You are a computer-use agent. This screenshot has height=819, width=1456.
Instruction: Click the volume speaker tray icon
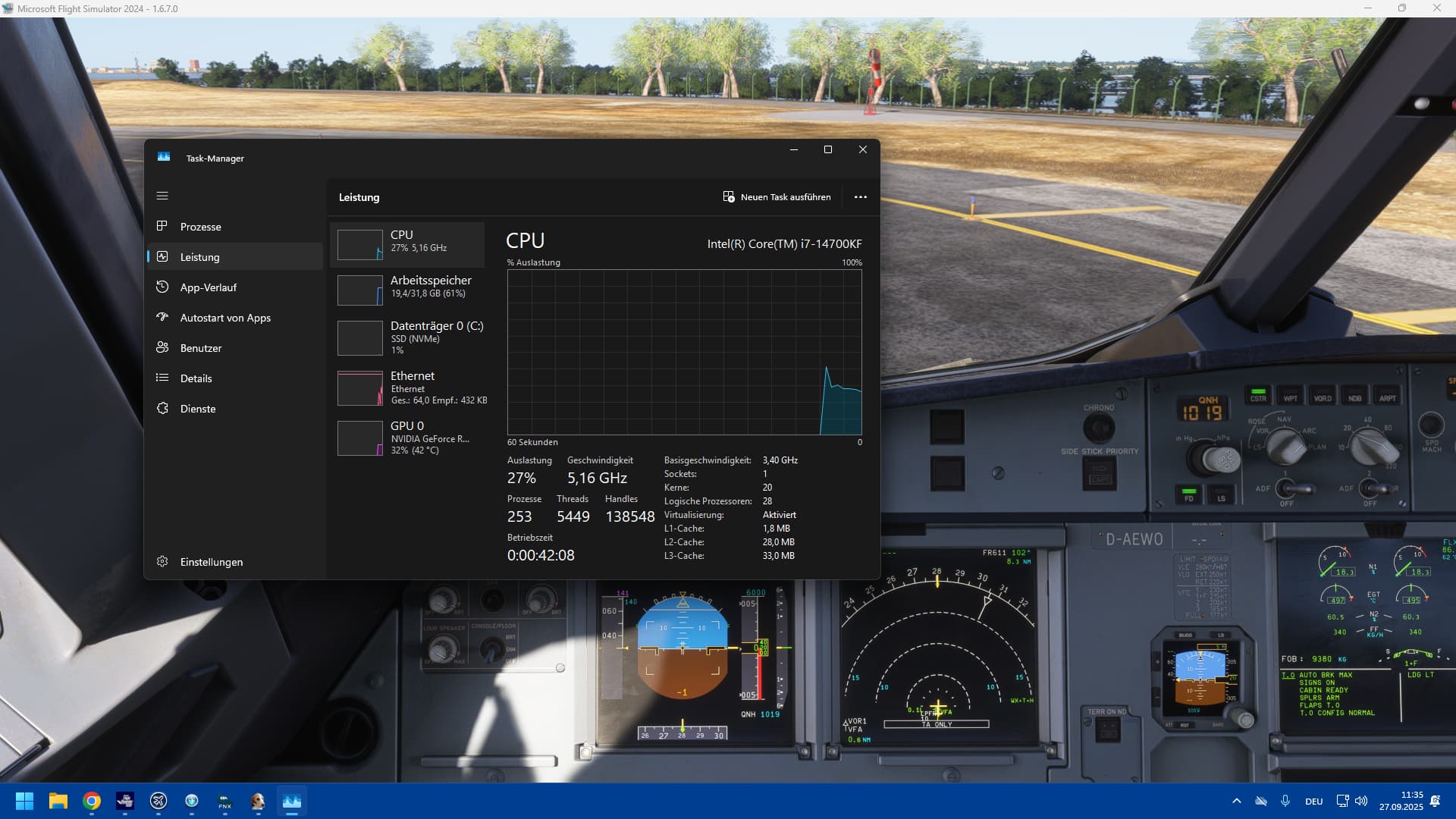click(x=1361, y=801)
